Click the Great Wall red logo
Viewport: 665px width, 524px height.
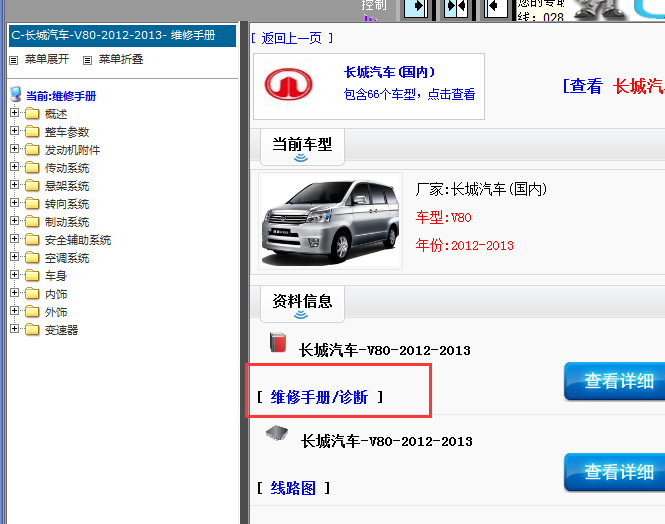(288, 84)
